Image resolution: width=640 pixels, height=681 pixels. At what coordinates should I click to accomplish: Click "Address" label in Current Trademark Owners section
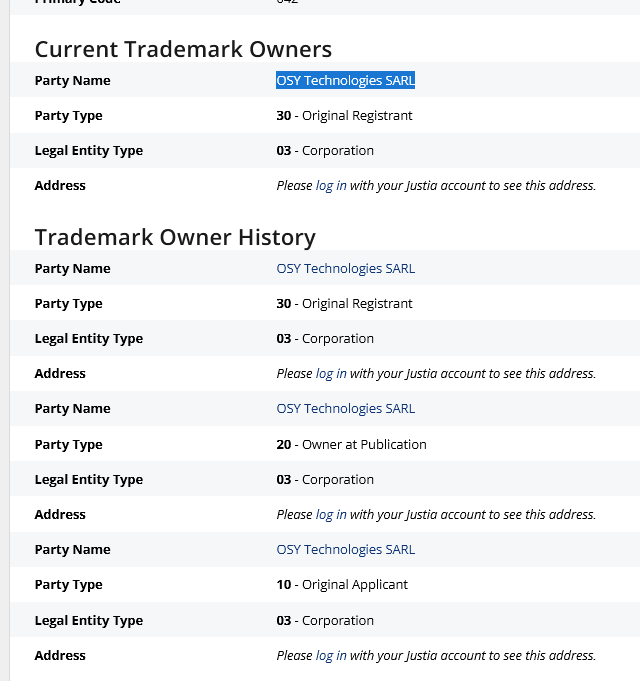[60, 185]
